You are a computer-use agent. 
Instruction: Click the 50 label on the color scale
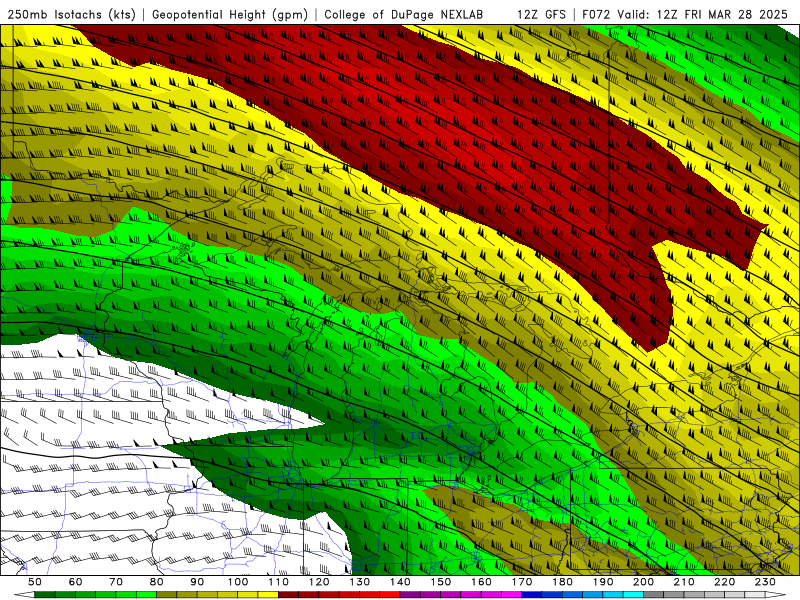tap(35, 582)
